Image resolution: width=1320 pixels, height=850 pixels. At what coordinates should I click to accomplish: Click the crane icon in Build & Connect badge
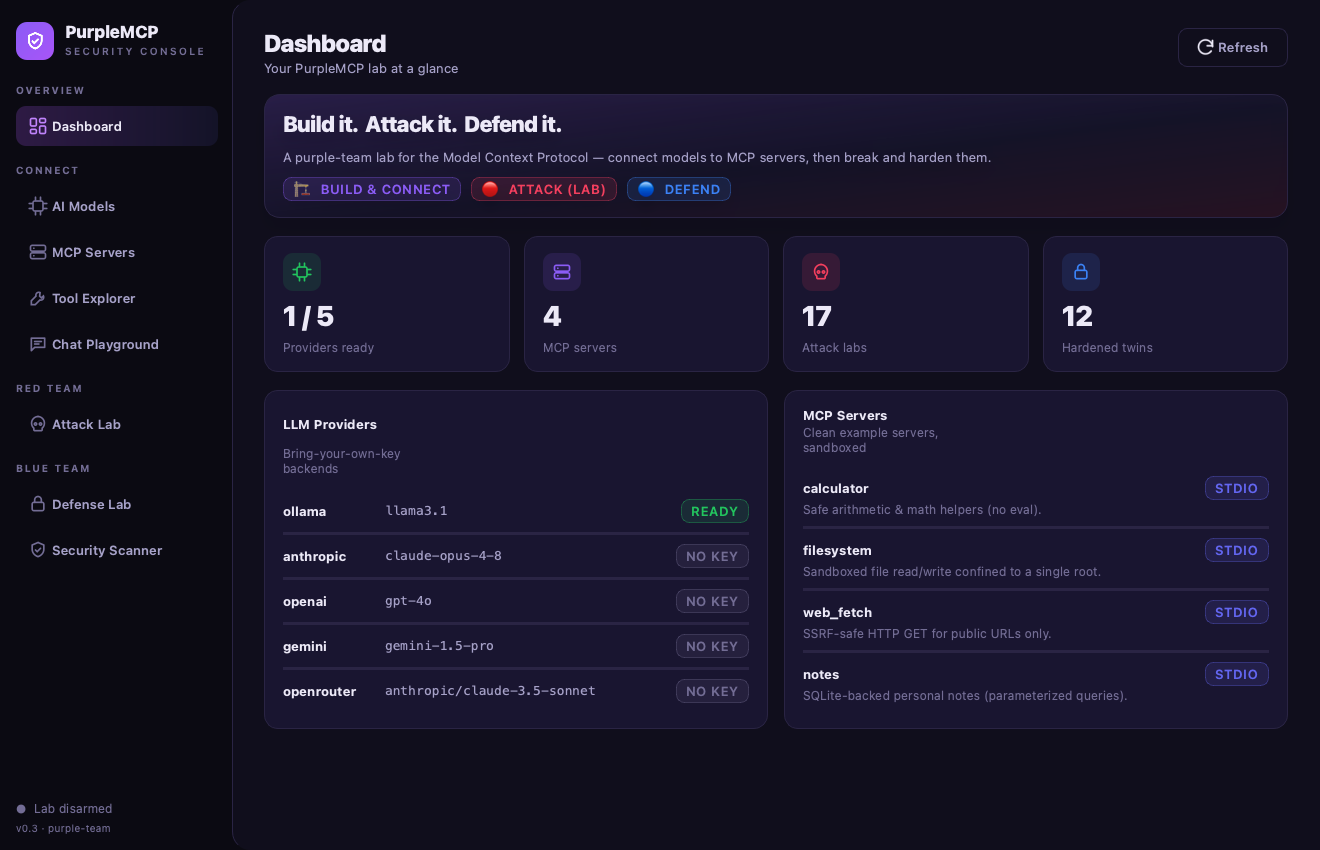click(302, 189)
